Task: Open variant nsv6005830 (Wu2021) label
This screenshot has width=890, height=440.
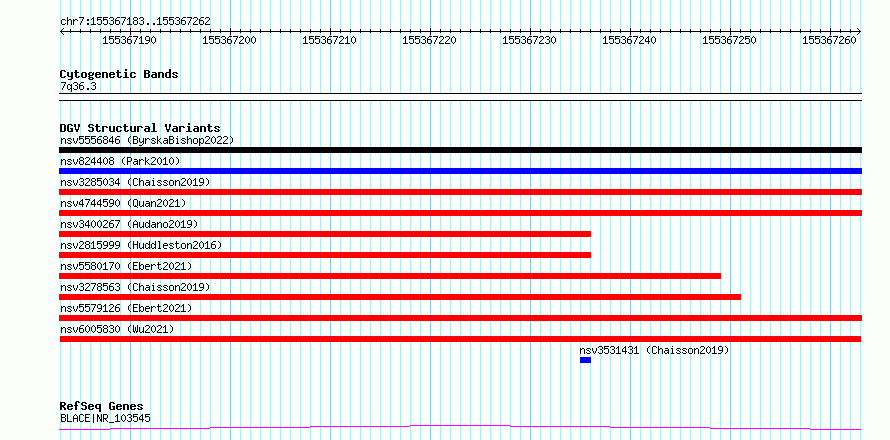Action: 117,329
